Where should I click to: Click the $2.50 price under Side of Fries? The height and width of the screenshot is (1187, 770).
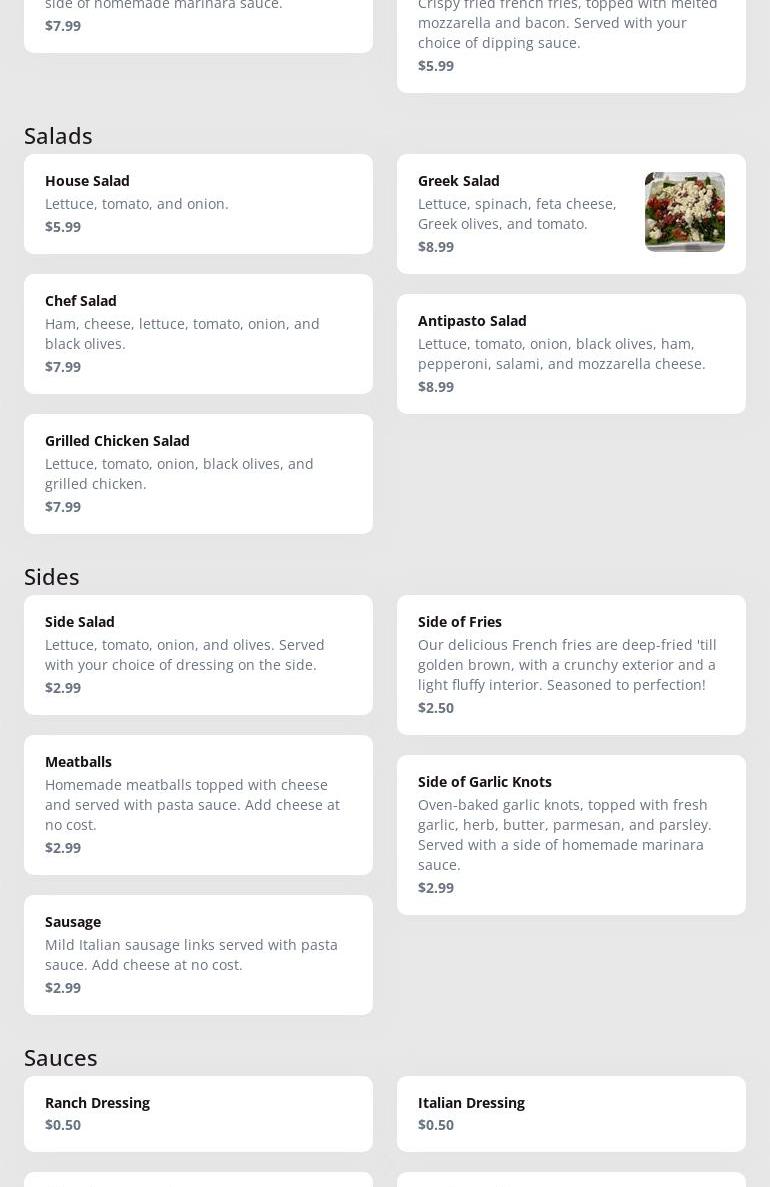point(436,708)
